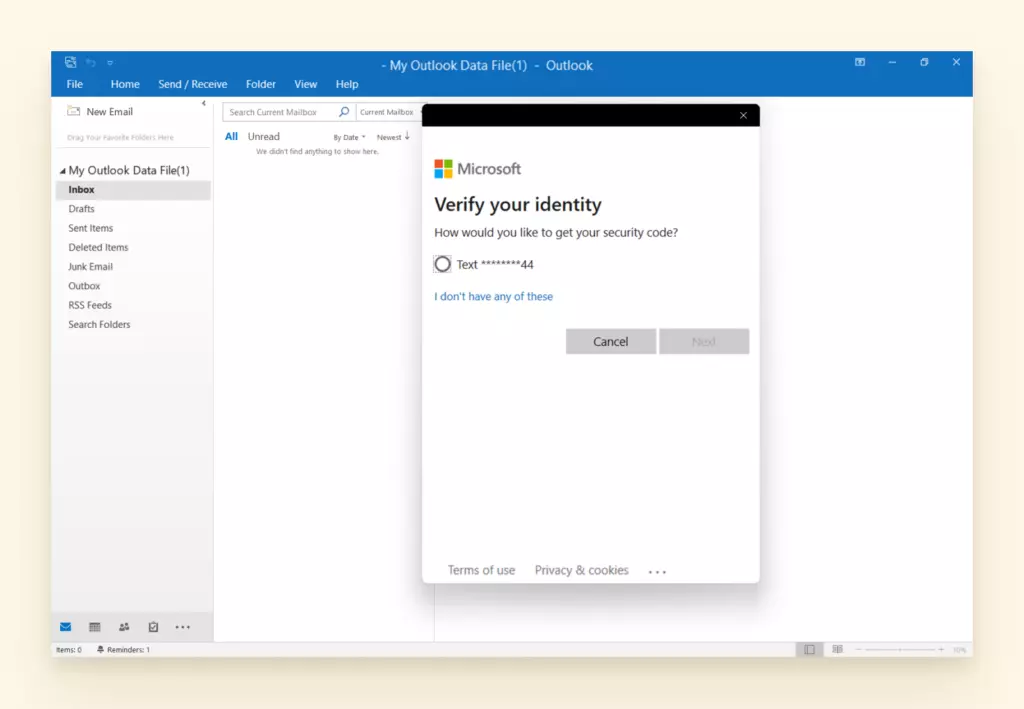Click the Send/Receive All icon in quick access toolbar

coord(69,61)
